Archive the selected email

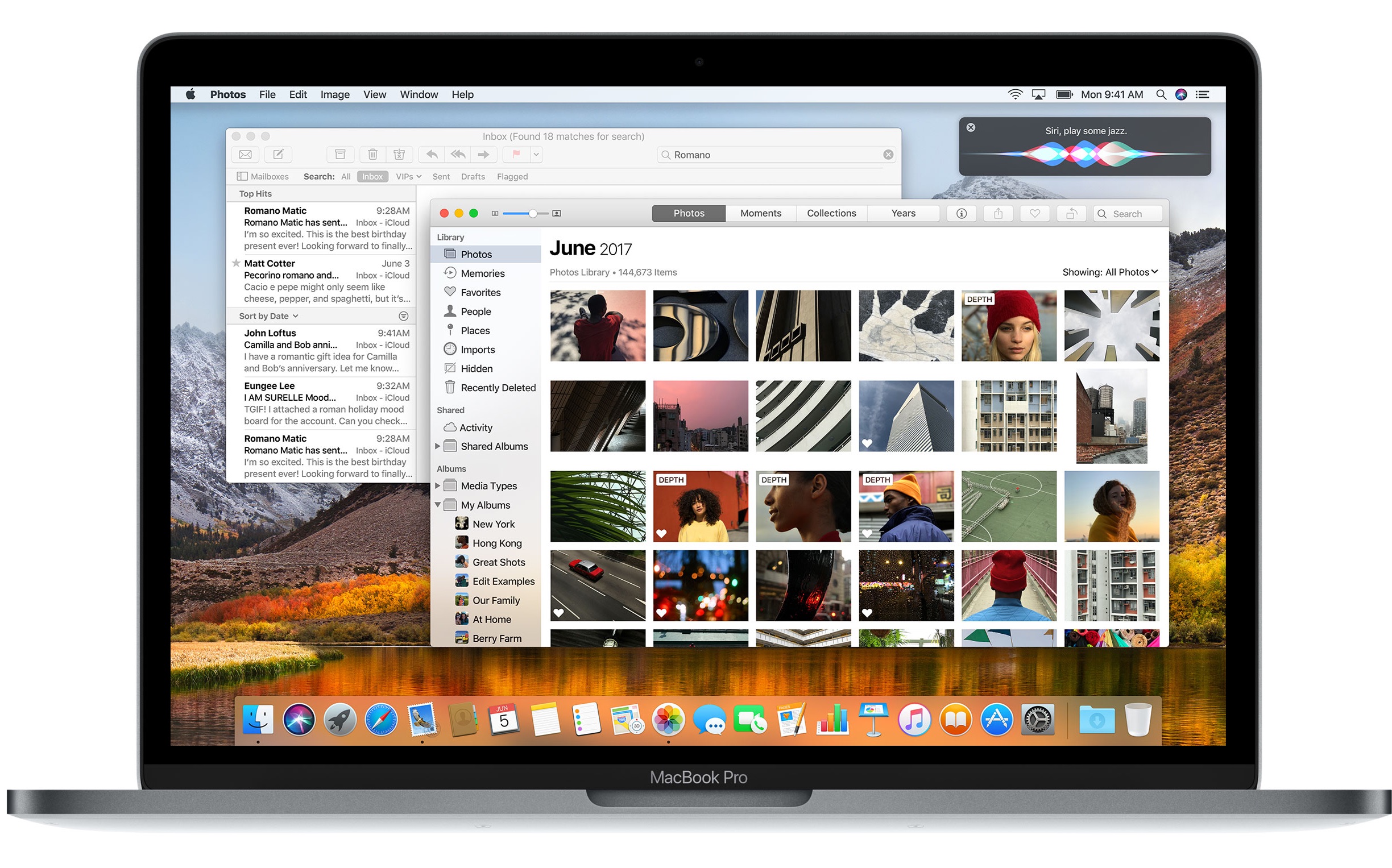tap(340, 154)
